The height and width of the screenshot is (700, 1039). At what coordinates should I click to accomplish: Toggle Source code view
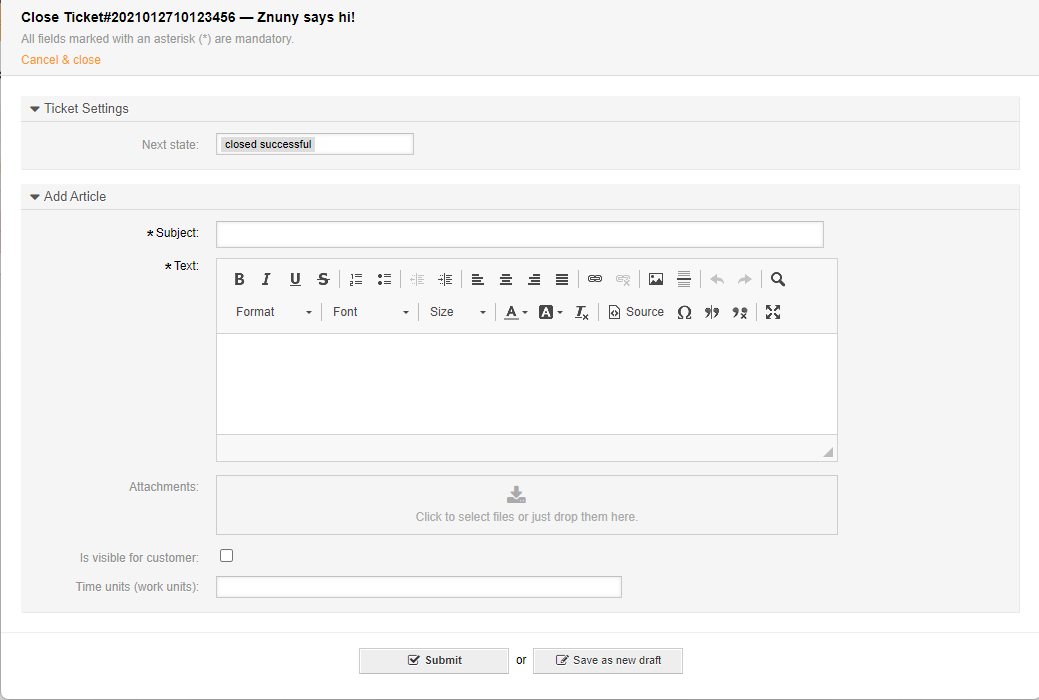click(x=636, y=312)
